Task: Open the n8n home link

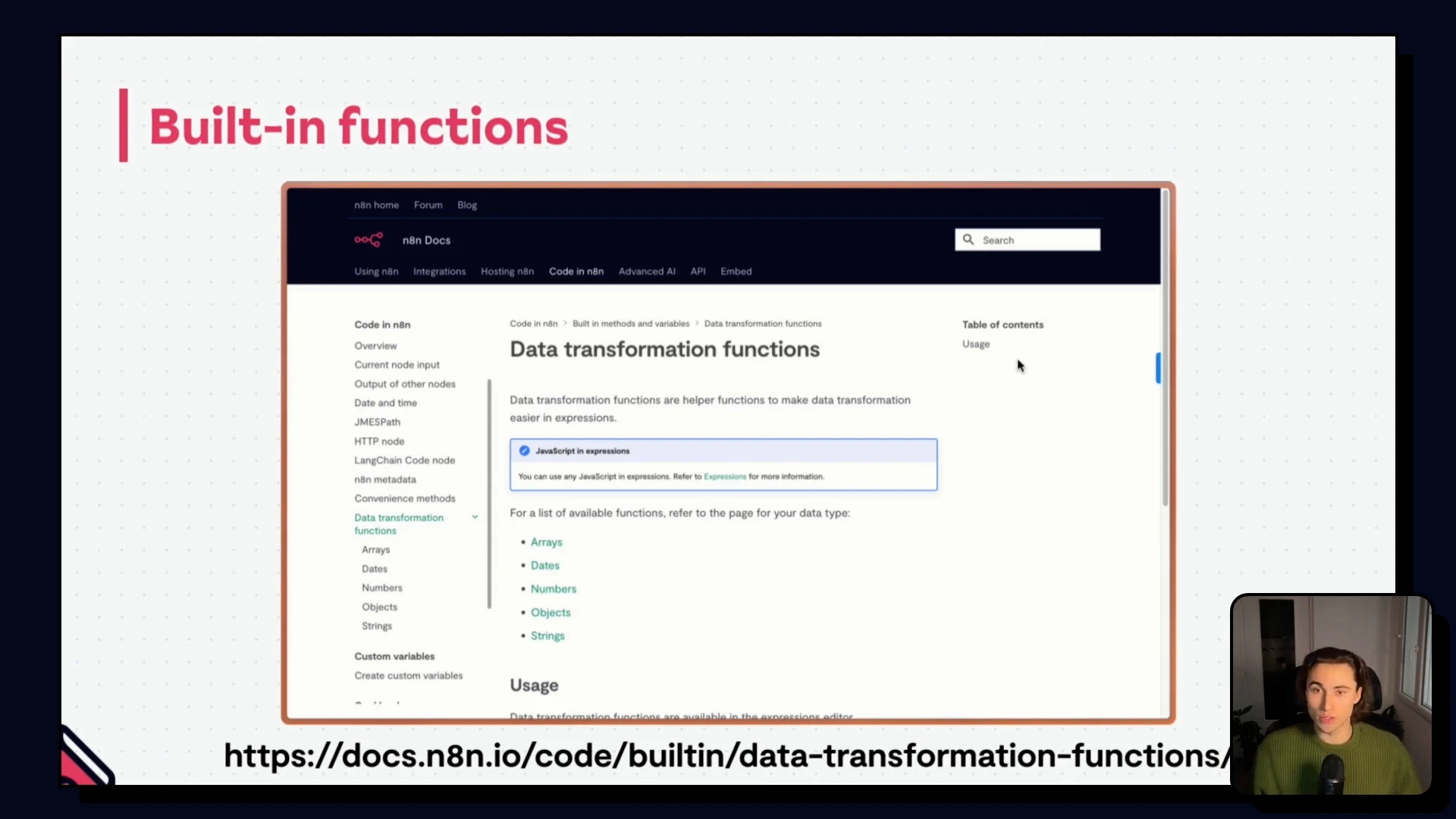Action: pos(376,206)
